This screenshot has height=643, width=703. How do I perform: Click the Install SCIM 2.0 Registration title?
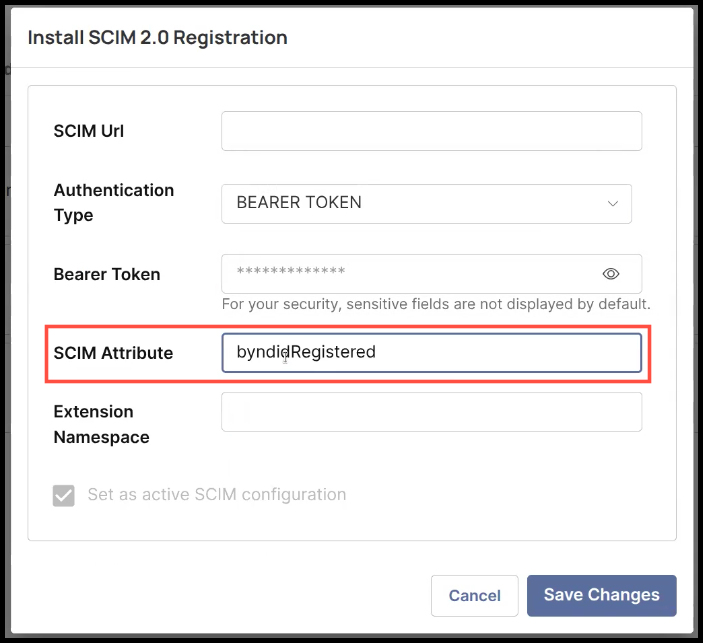coord(157,38)
